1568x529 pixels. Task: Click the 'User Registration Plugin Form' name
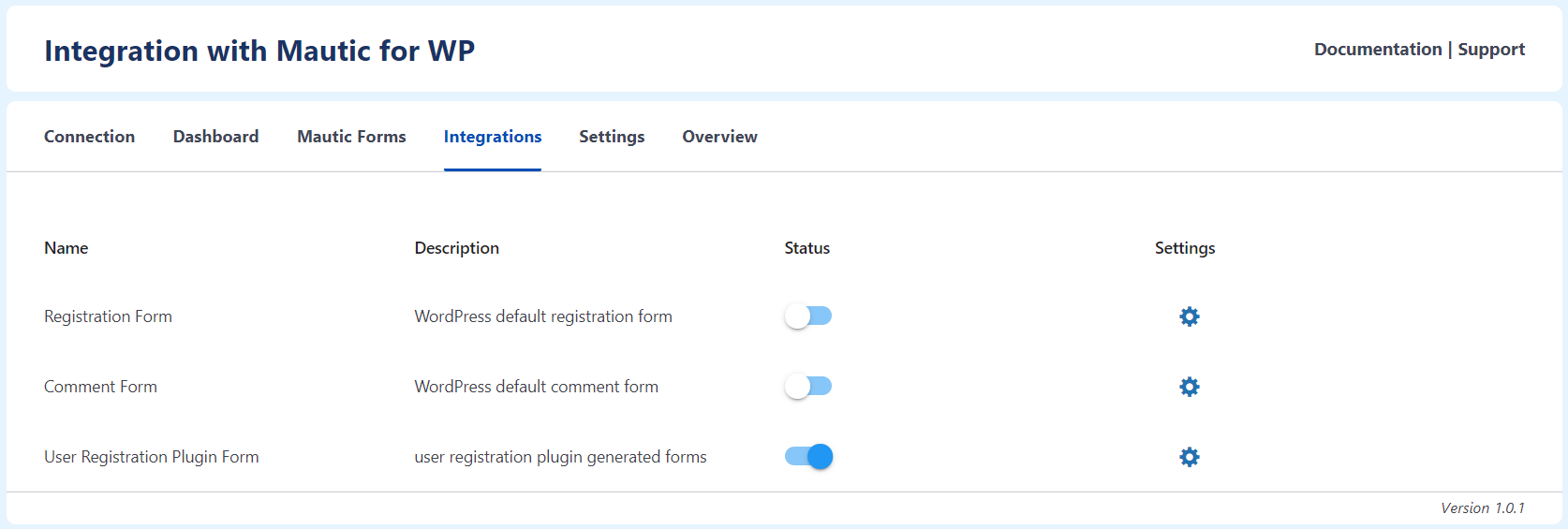point(152,457)
